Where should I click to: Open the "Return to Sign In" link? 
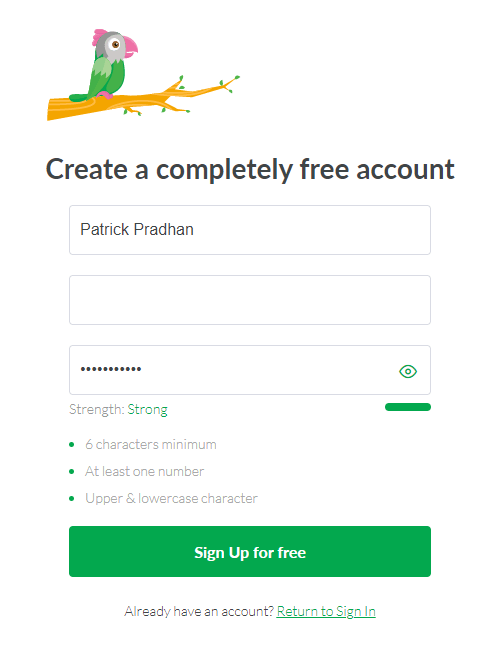click(326, 611)
